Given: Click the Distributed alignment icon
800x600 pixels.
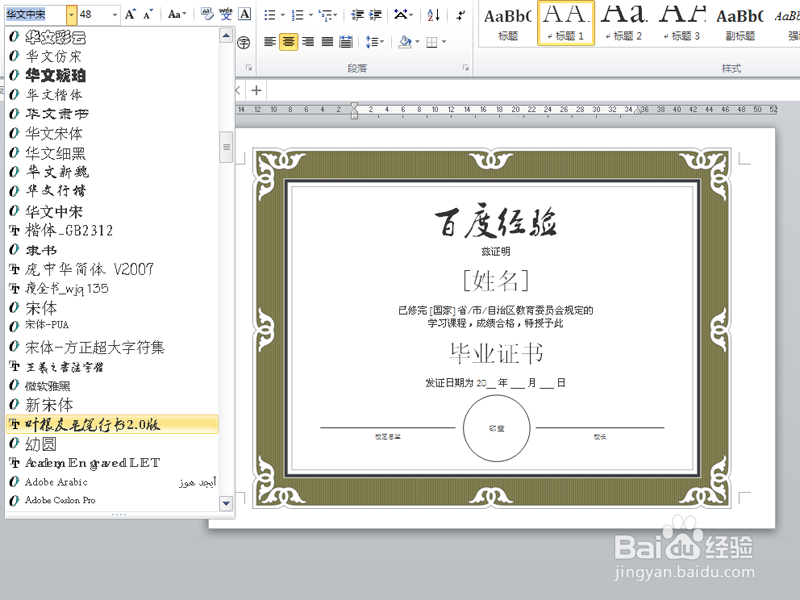Looking at the screenshot, I should click(346, 42).
